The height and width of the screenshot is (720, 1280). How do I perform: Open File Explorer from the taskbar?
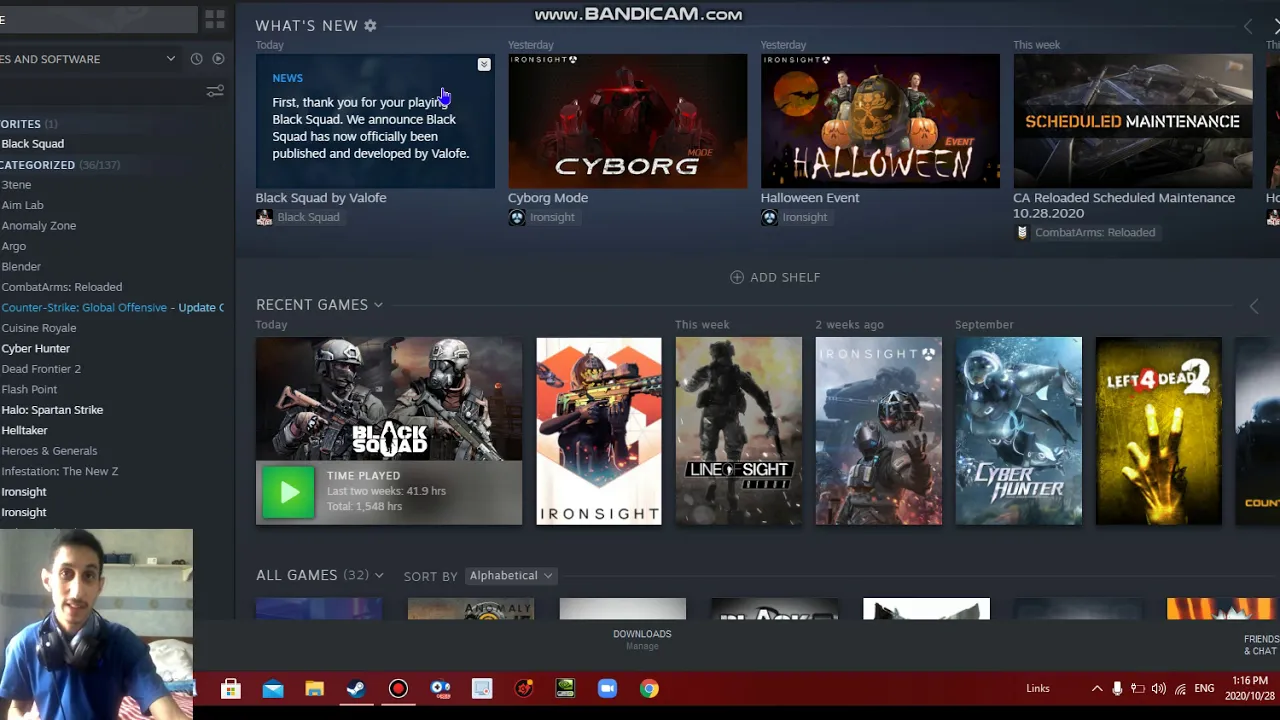[x=315, y=688]
